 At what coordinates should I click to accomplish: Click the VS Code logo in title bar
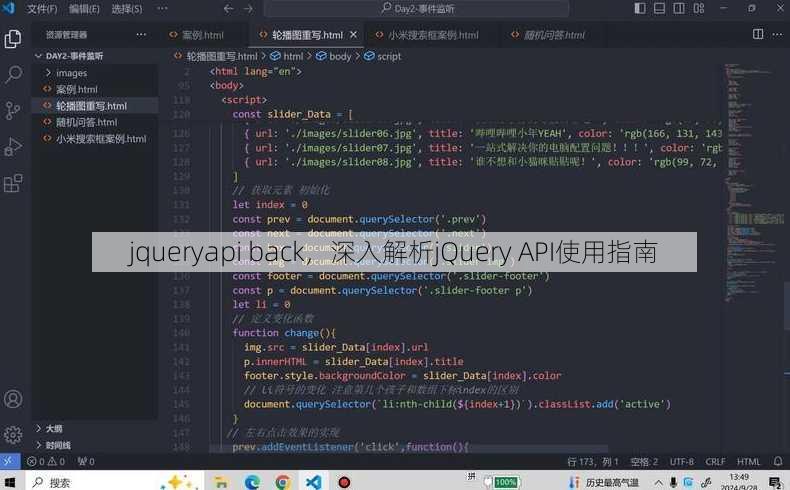(9, 8)
